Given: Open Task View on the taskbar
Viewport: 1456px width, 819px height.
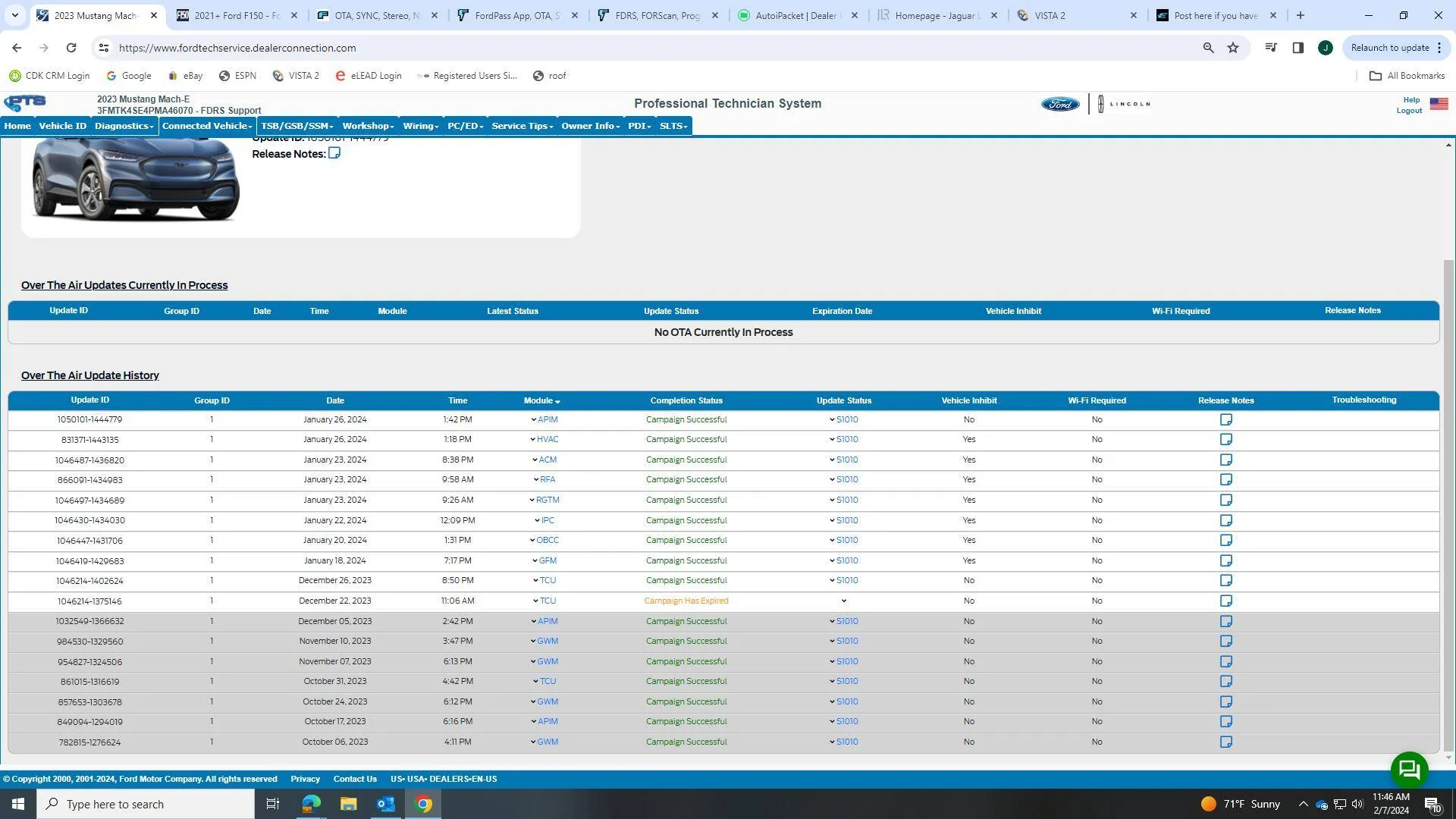Looking at the screenshot, I should (x=273, y=804).
